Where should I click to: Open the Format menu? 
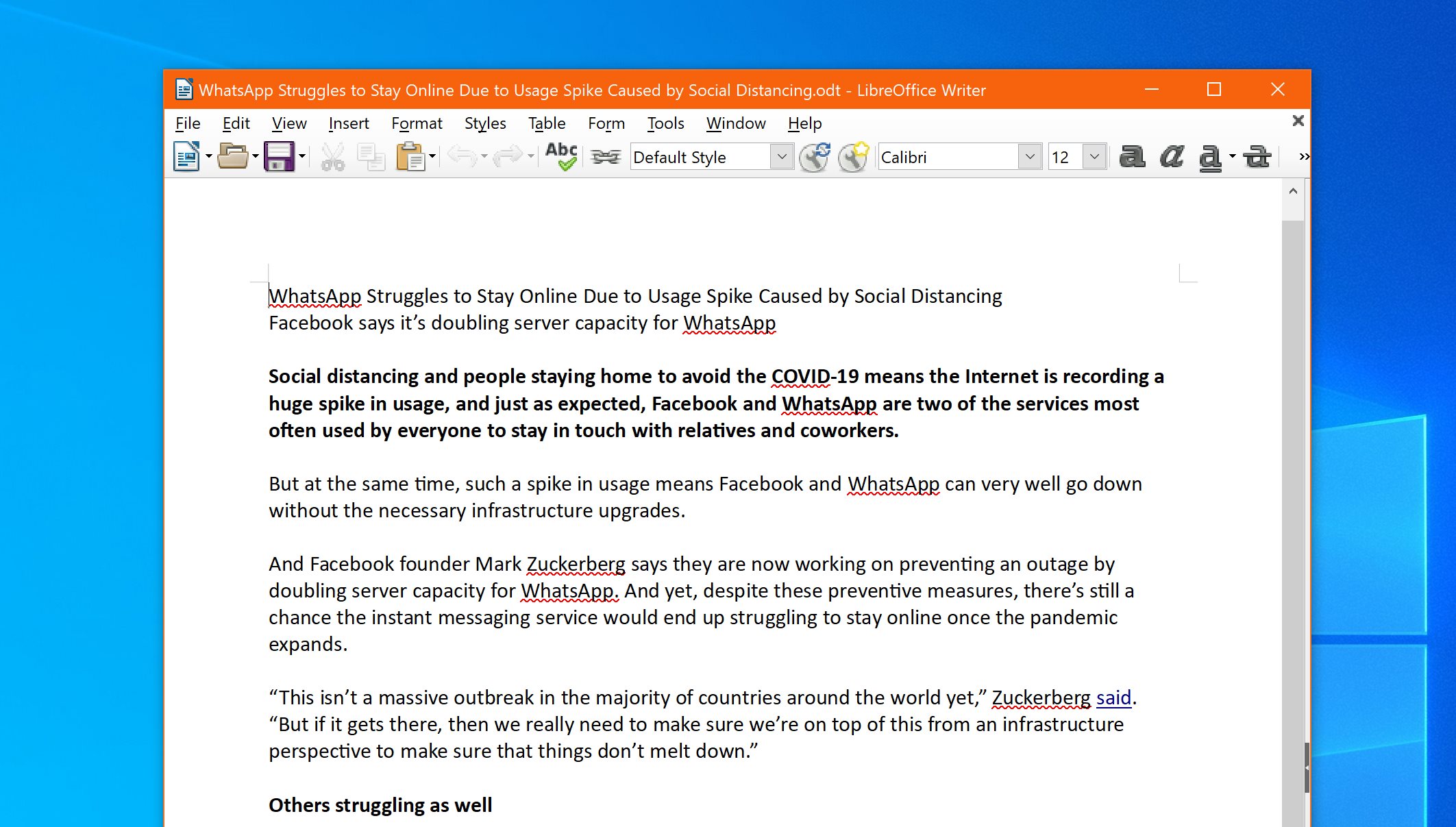coord(417,123)
